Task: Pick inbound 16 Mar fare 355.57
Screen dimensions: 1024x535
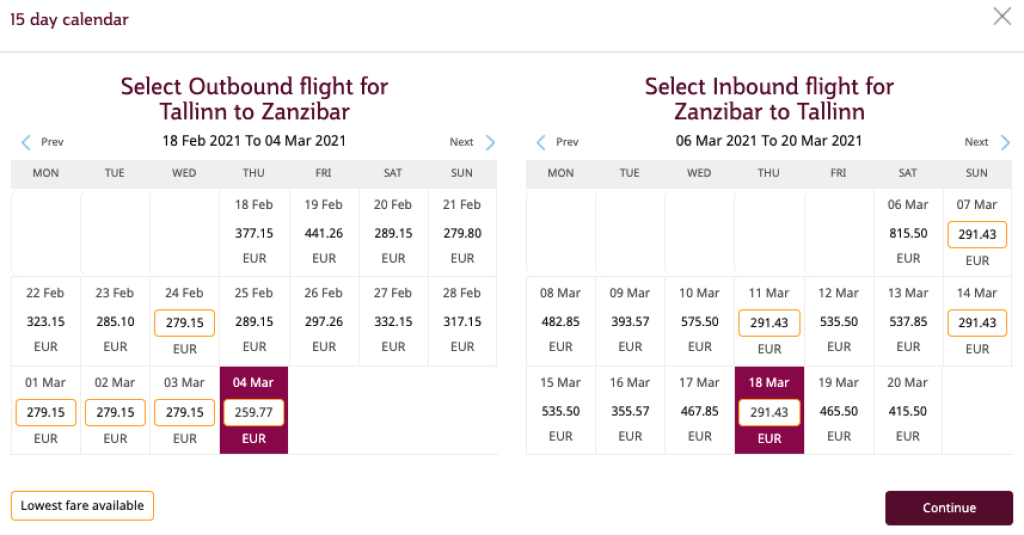Action: click(x=630, y=411)
